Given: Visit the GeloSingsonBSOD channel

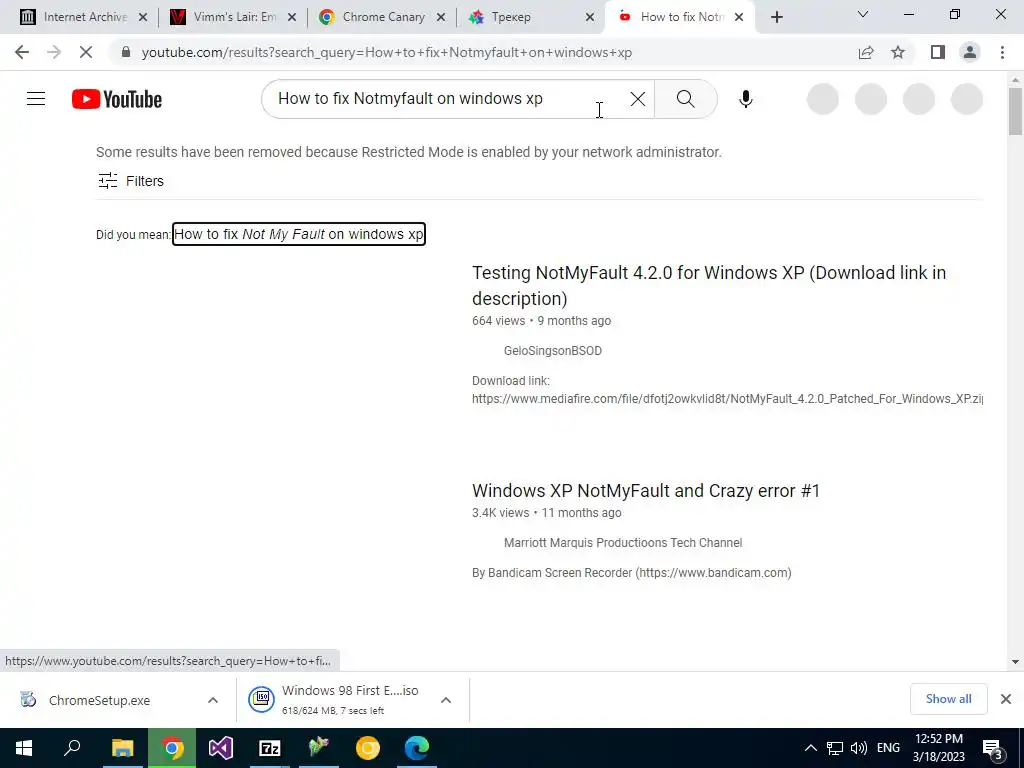Looking at the screenshot, I should [x=552, y=351].
